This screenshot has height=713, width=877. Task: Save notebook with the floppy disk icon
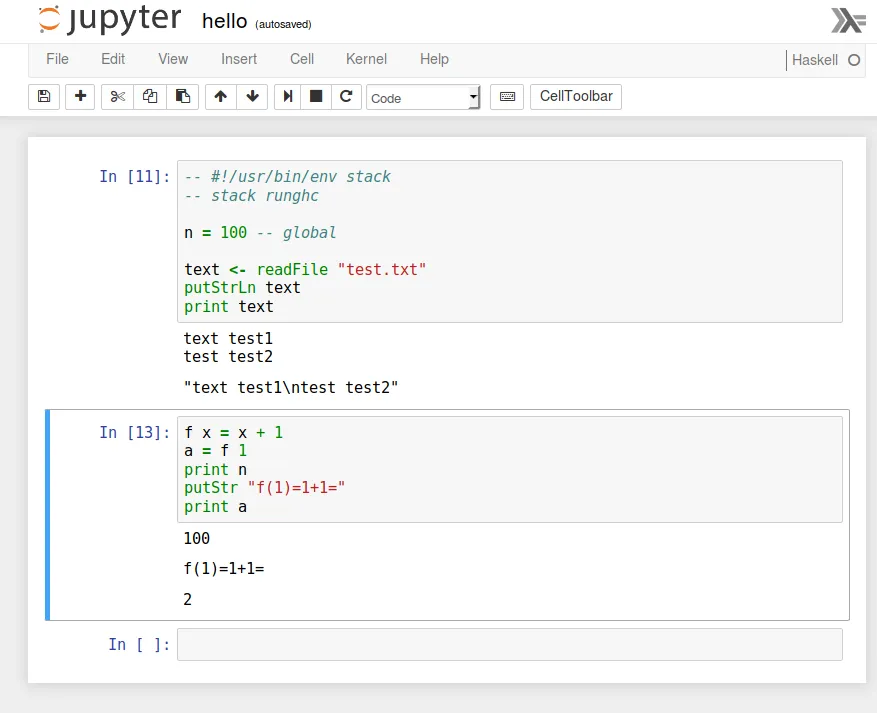click(x=44, y=97)
